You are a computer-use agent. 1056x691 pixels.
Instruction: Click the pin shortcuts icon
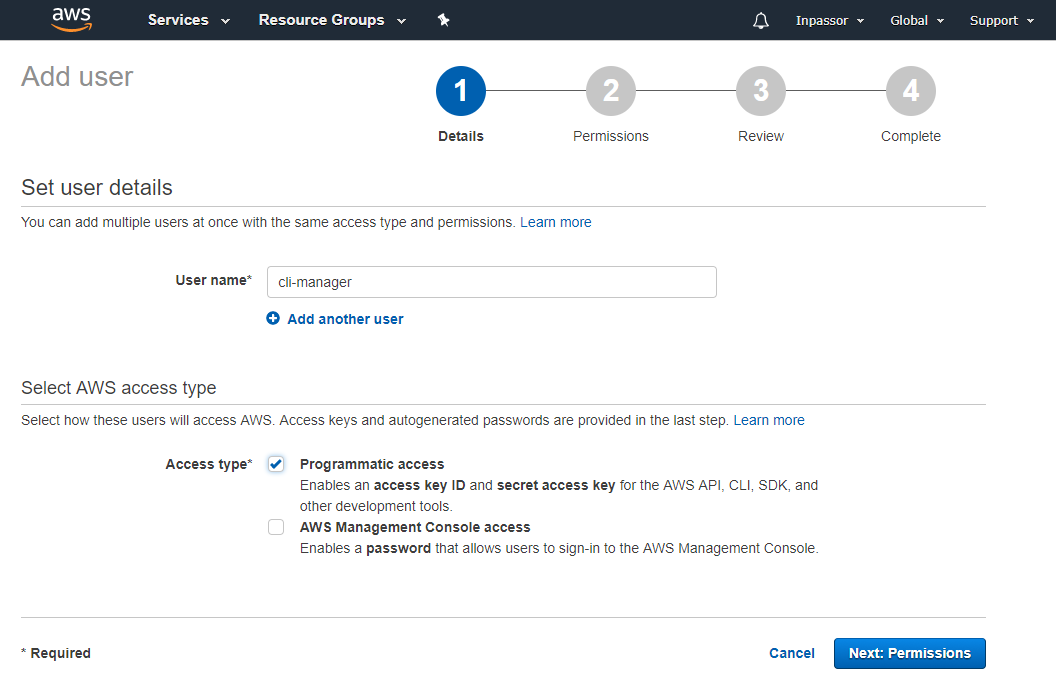tap(444, 20)
